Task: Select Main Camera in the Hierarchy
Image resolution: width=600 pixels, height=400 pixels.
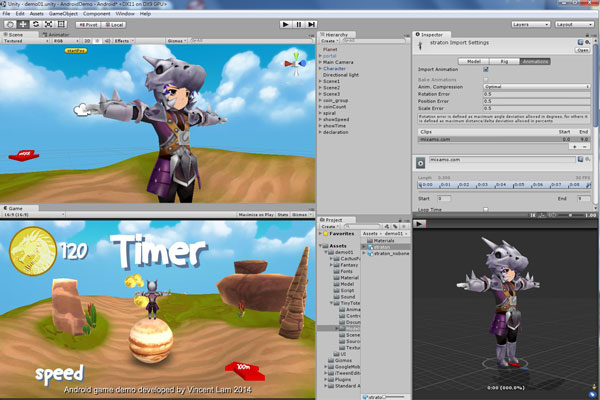Action: (338, 62)
